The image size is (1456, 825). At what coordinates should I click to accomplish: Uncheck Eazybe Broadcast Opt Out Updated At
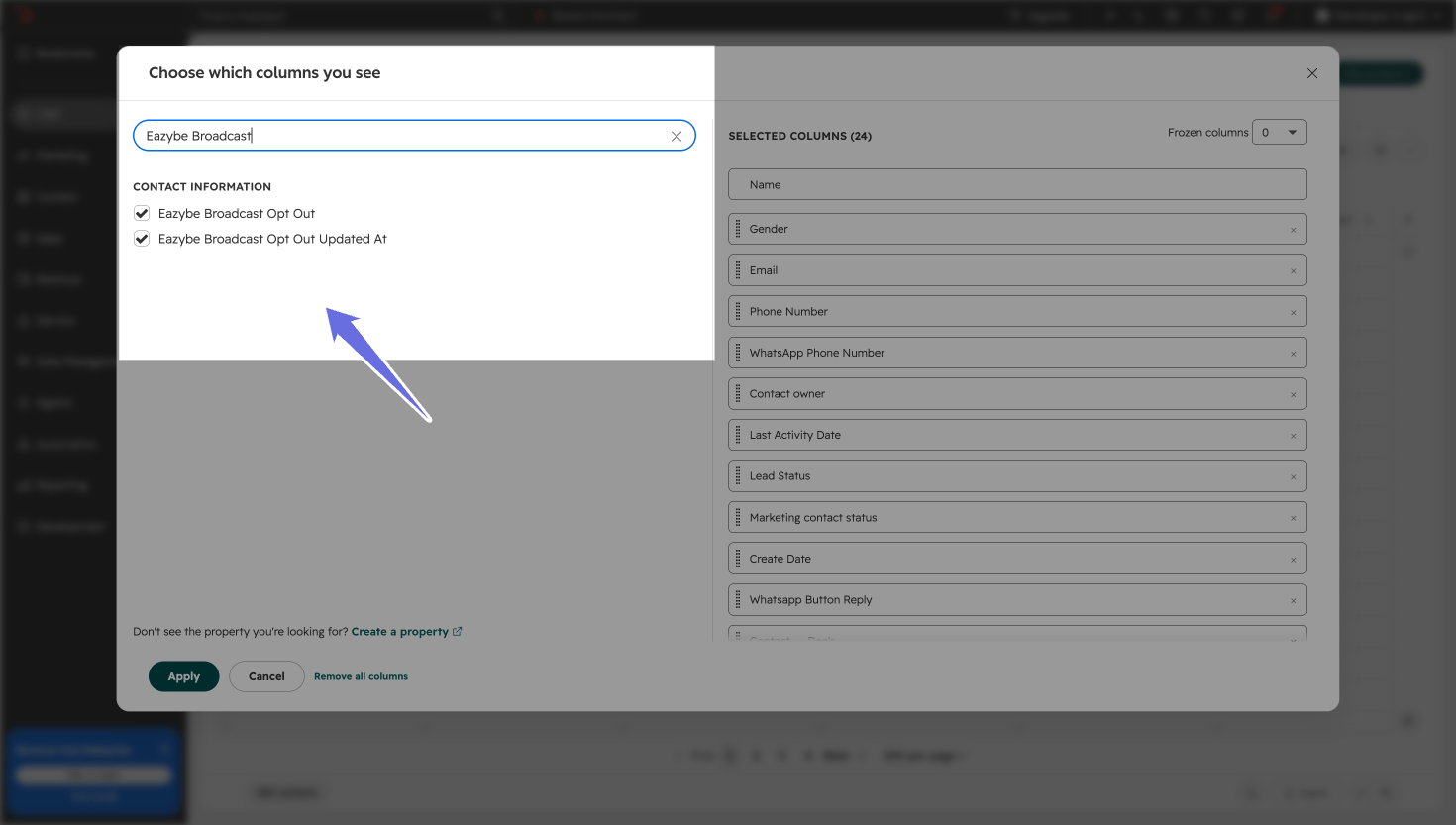pos(142,239)
